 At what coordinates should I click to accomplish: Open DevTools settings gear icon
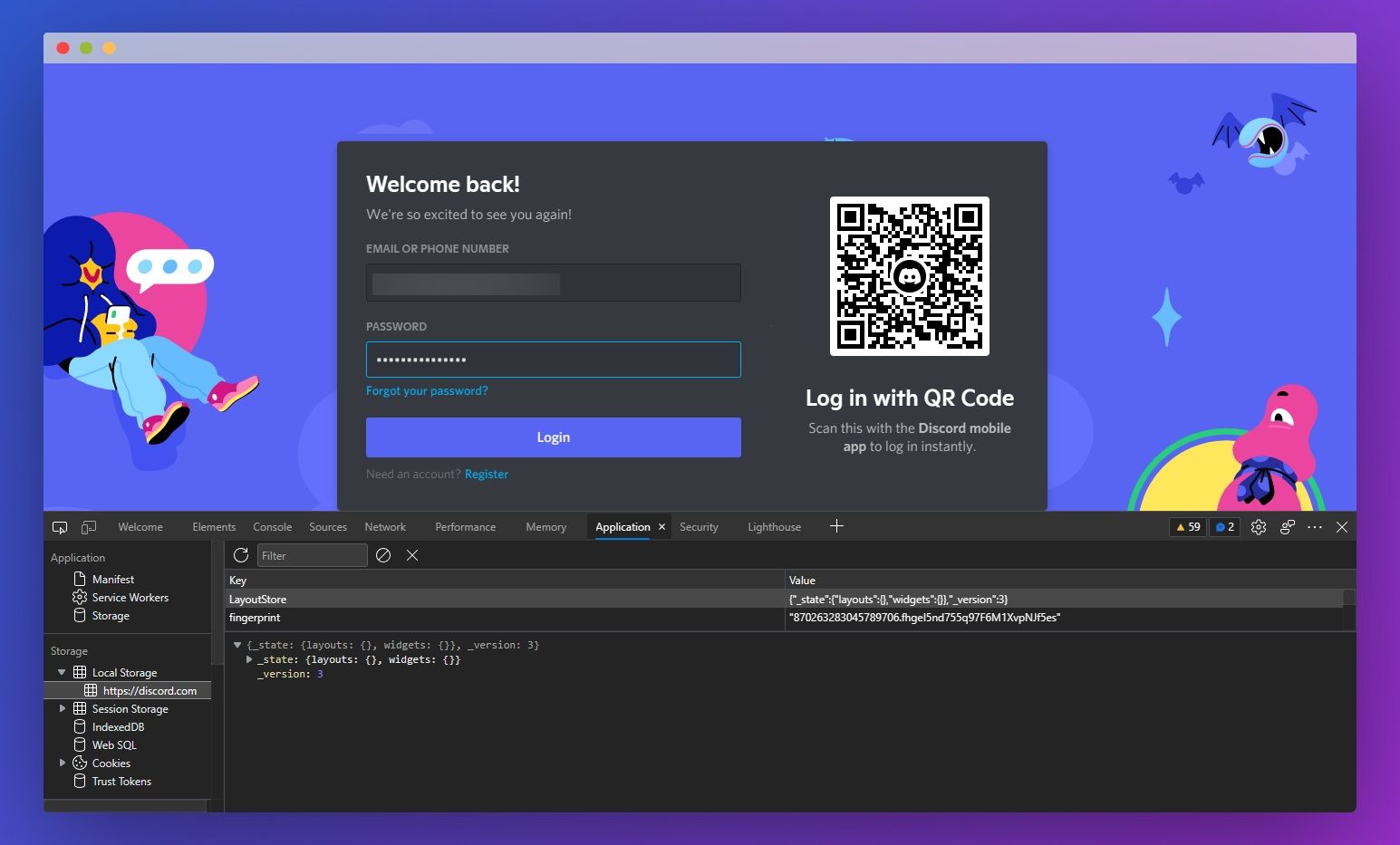click(1259, 527)
